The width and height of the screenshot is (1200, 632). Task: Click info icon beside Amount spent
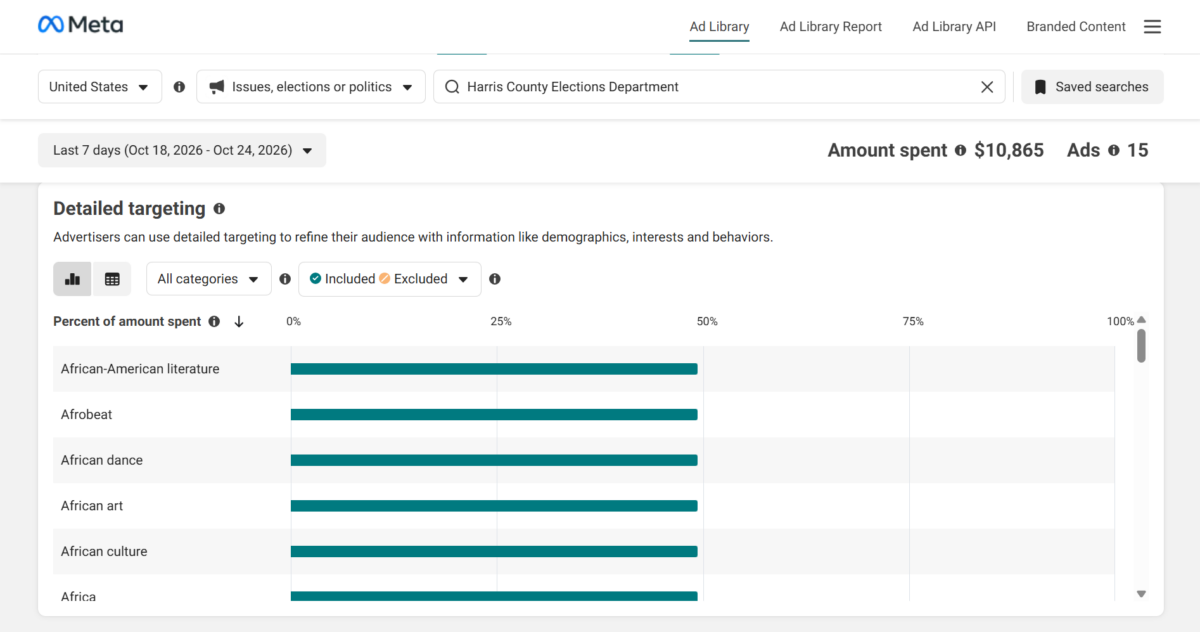[960, 150]
